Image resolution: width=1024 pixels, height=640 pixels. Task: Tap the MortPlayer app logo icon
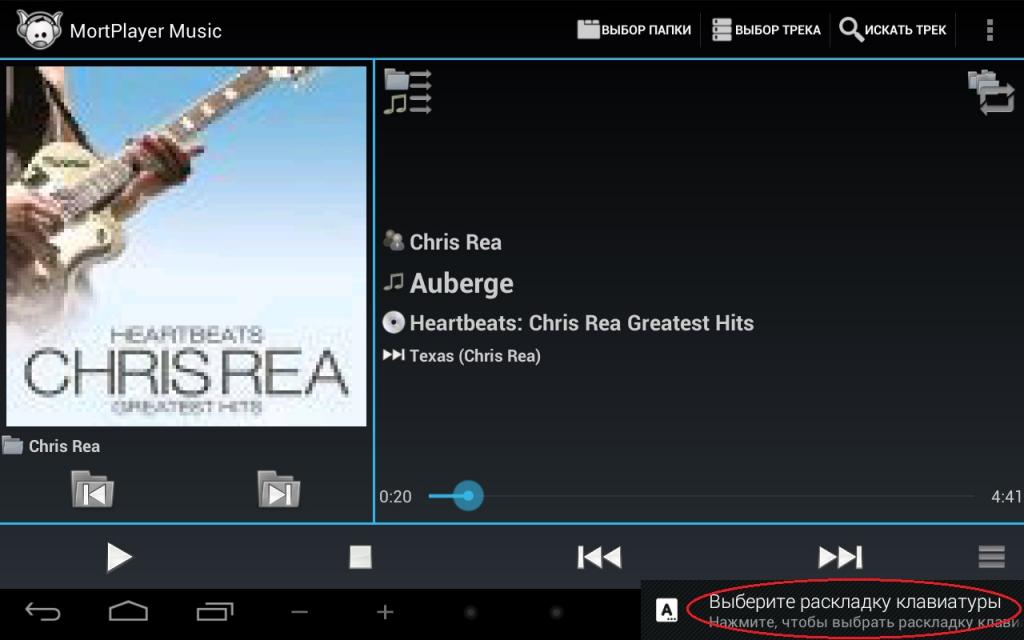click(x=39, y=30)
